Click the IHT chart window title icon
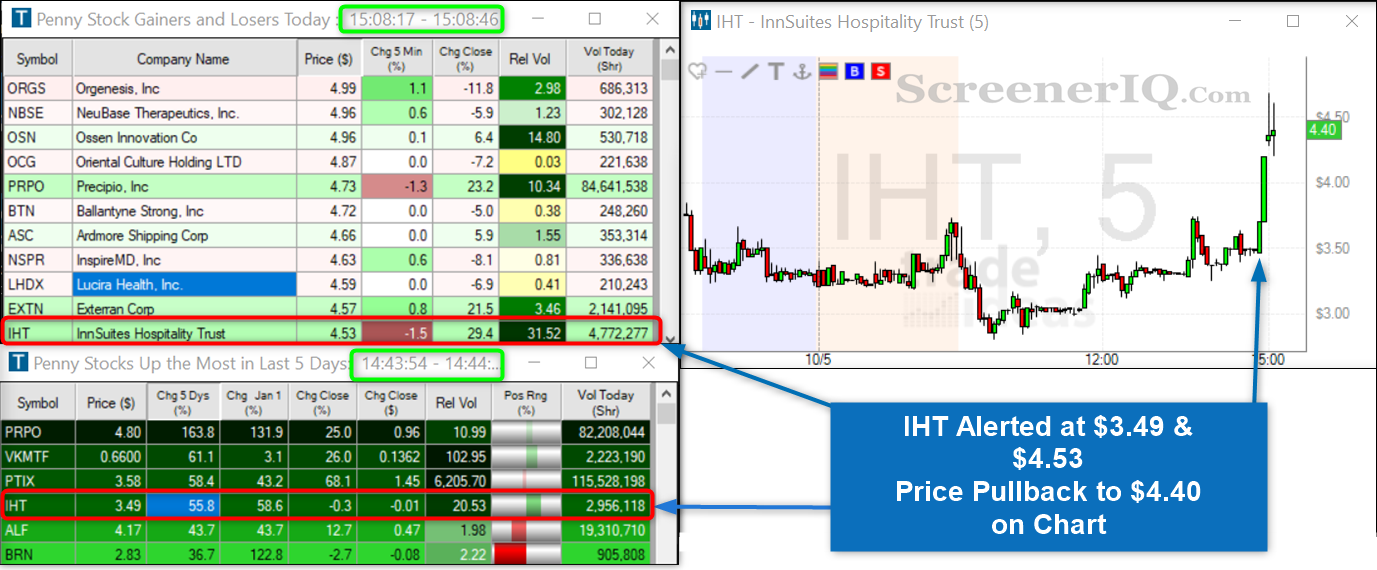Viewport: 1377px width, 570px height. point(701,21)
